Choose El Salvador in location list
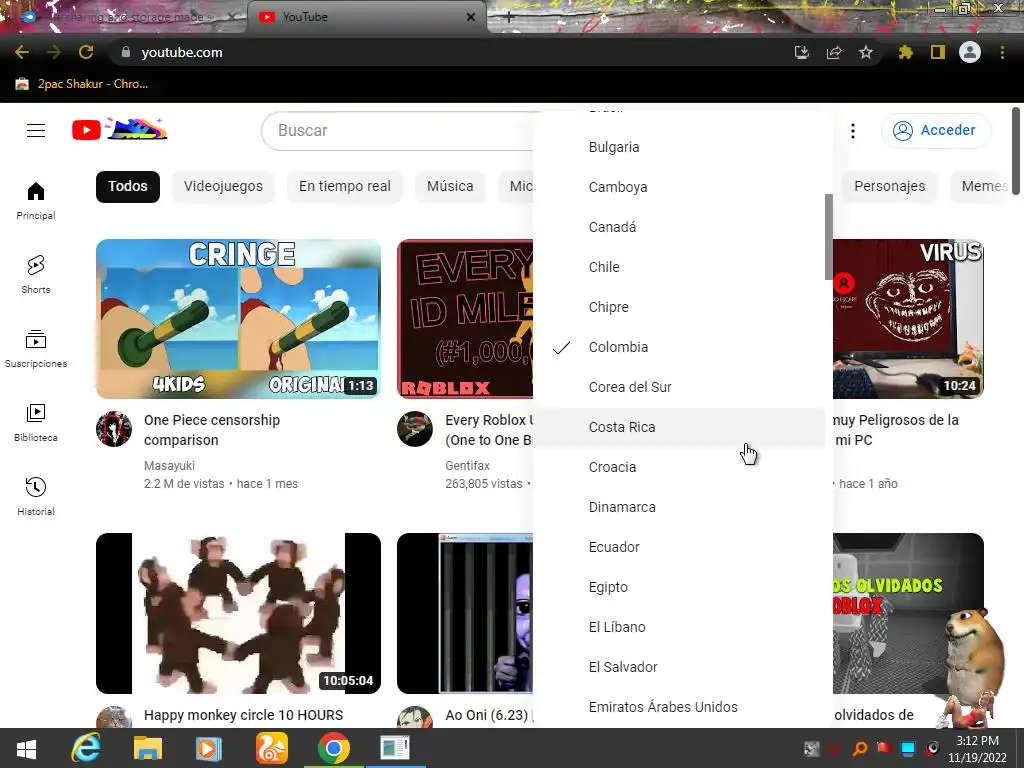The width and height of the screenshot is (1024, 768). pyautogui.click(x=679, y=667)
